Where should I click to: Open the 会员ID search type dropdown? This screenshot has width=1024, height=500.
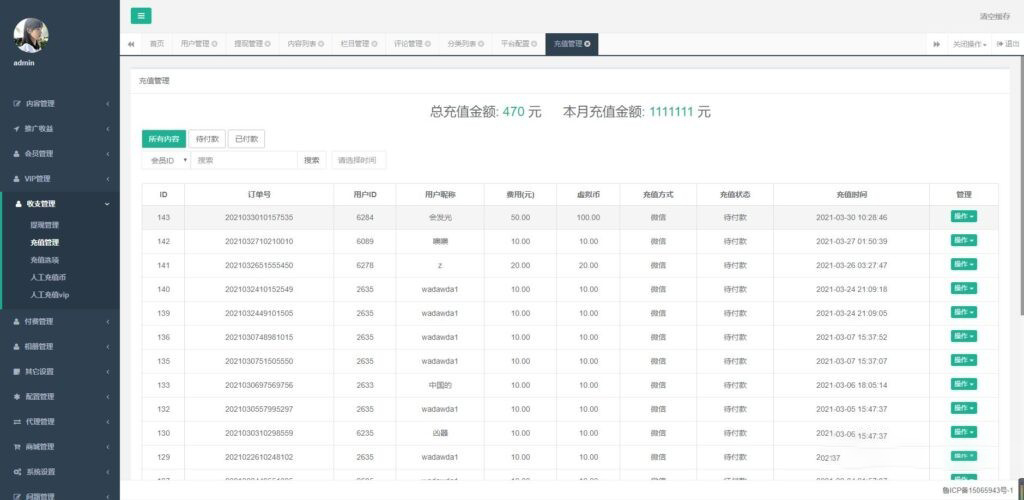point(165,160)
